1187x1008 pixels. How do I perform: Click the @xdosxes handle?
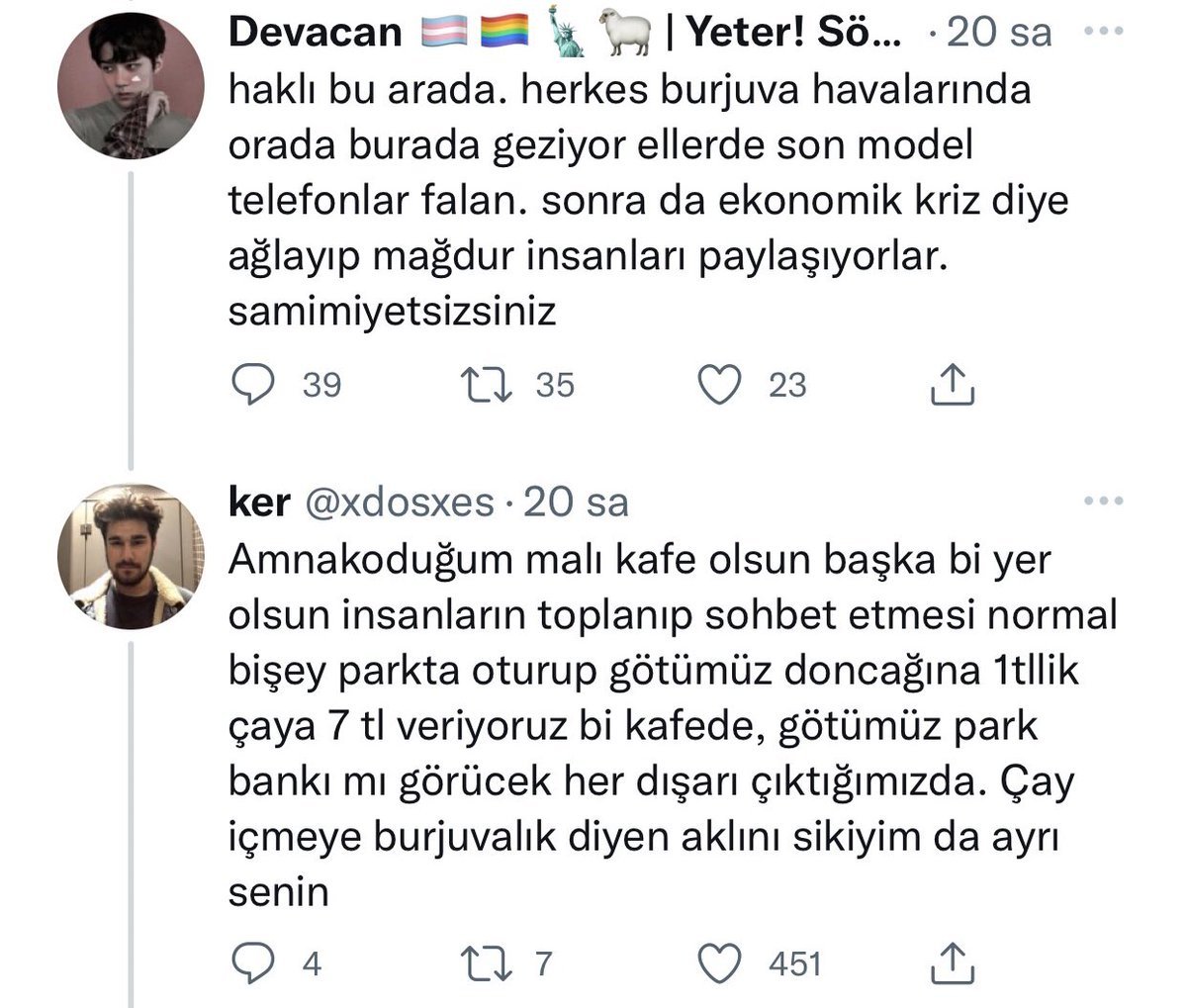tap(400, 503)
